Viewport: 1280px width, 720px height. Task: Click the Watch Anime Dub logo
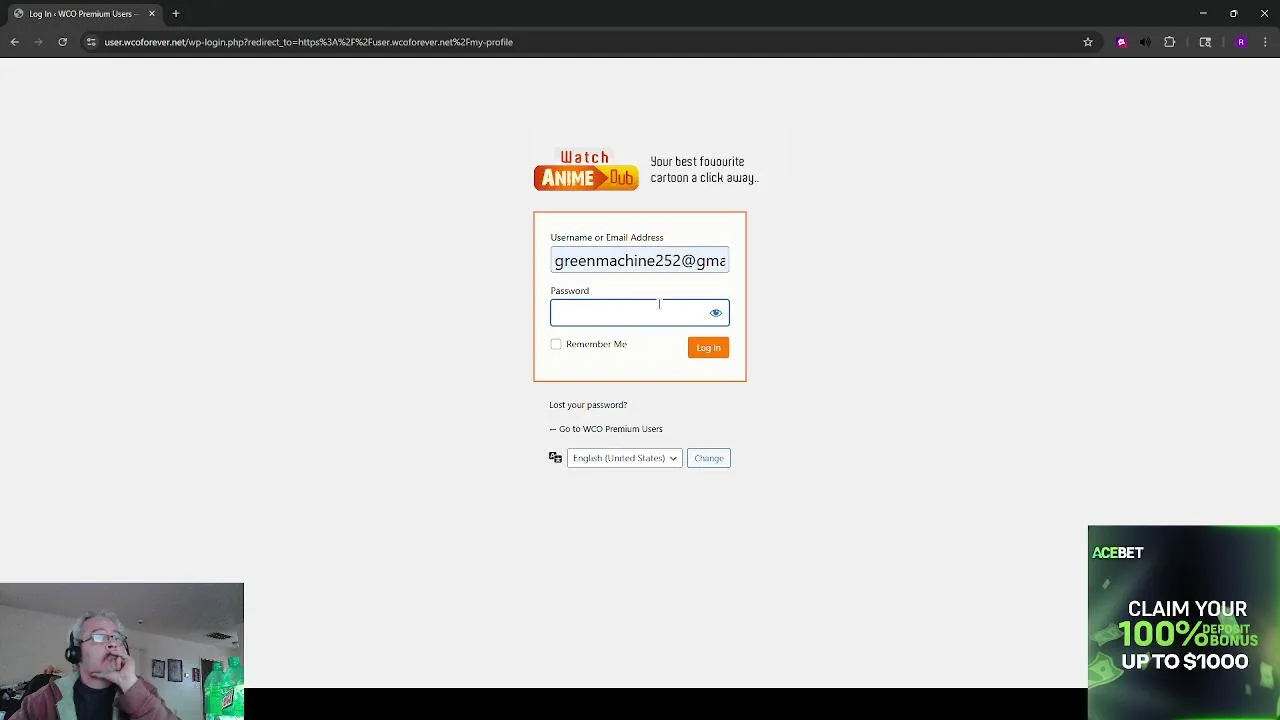click(x=586, y=170)
